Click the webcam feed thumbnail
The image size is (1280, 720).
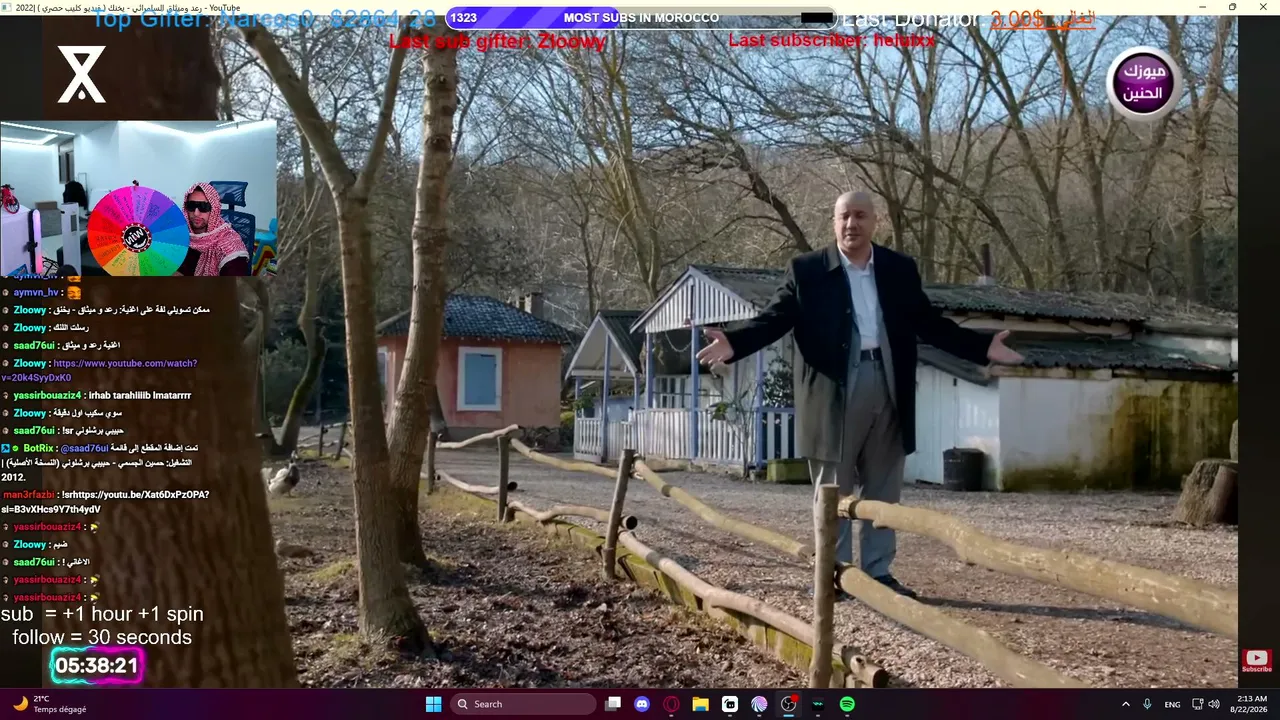tap(138, 198)
